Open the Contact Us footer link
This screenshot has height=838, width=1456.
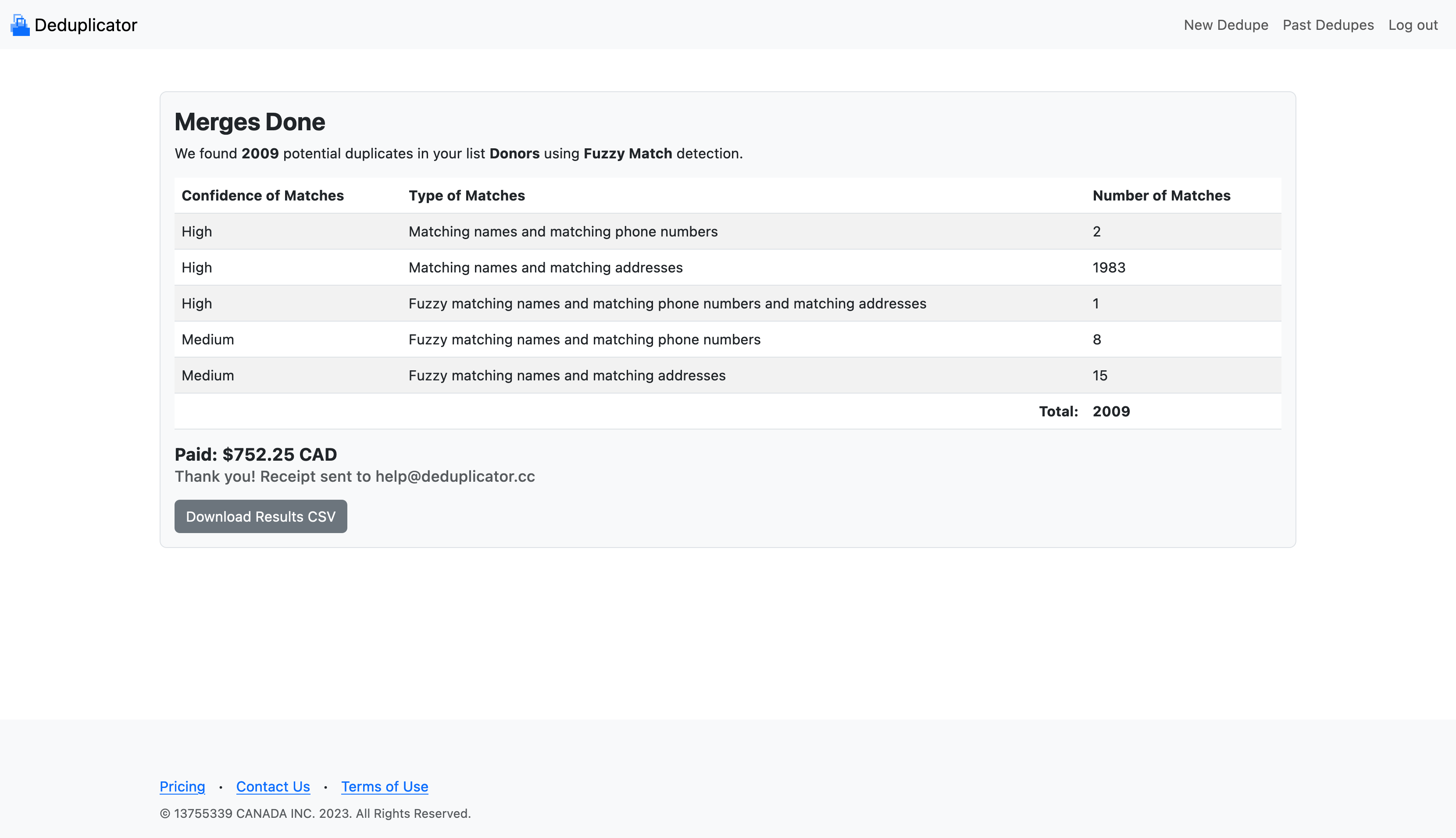(x=273, y=786)
